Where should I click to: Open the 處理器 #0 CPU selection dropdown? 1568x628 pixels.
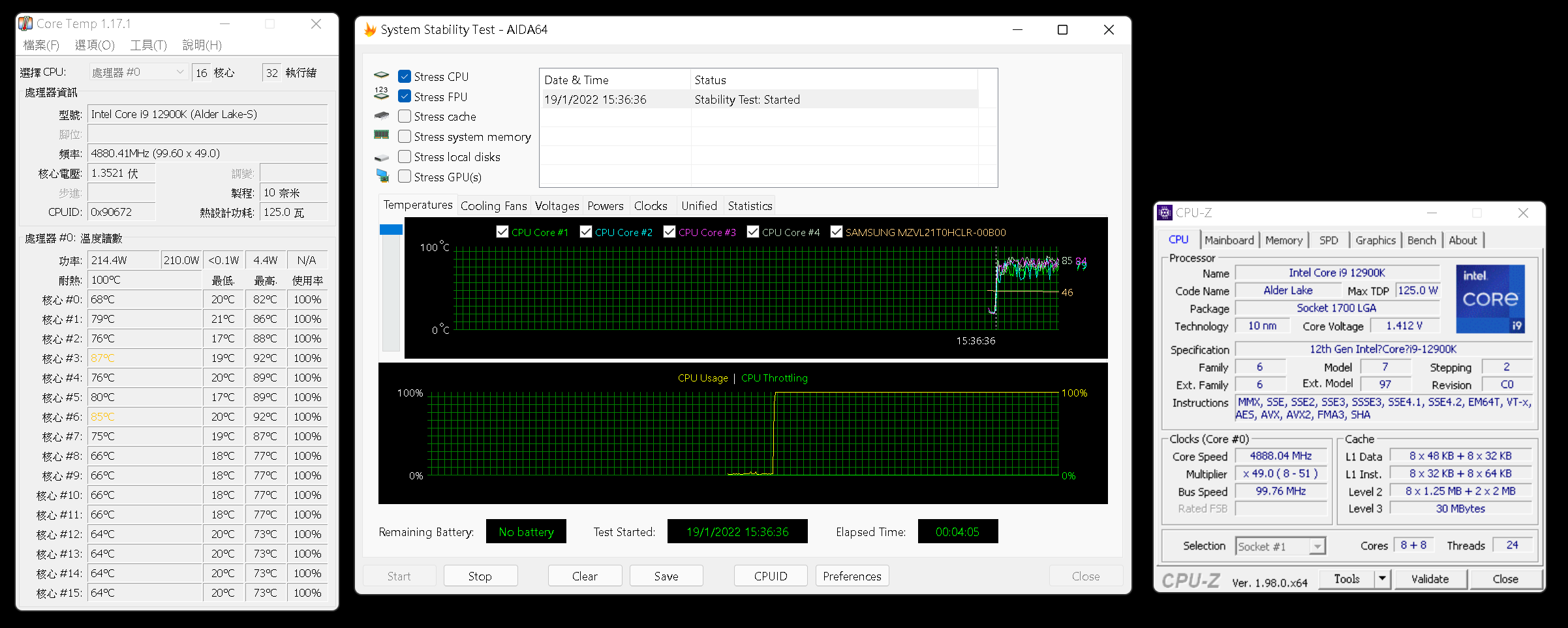tap(138, 72)
